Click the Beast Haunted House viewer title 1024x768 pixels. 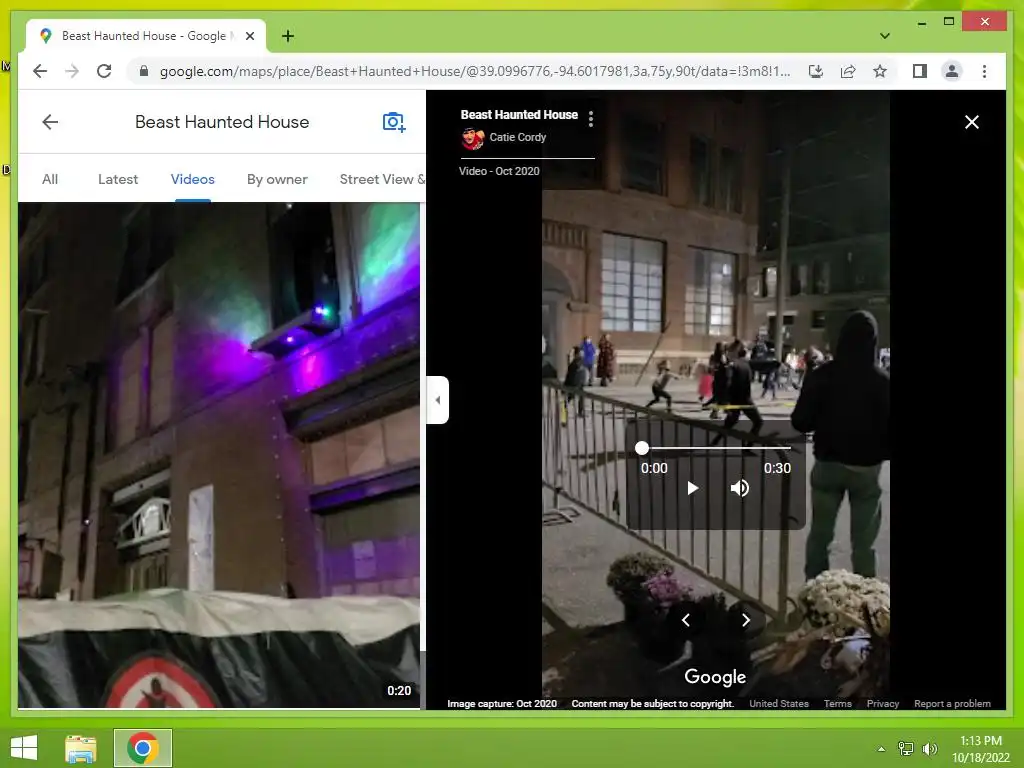[519, 115]
